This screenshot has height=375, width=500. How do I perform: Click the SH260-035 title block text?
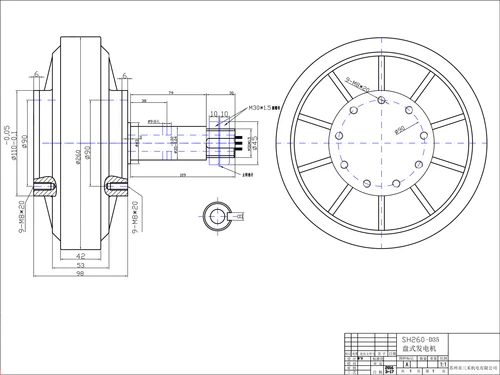click(420, 340)
